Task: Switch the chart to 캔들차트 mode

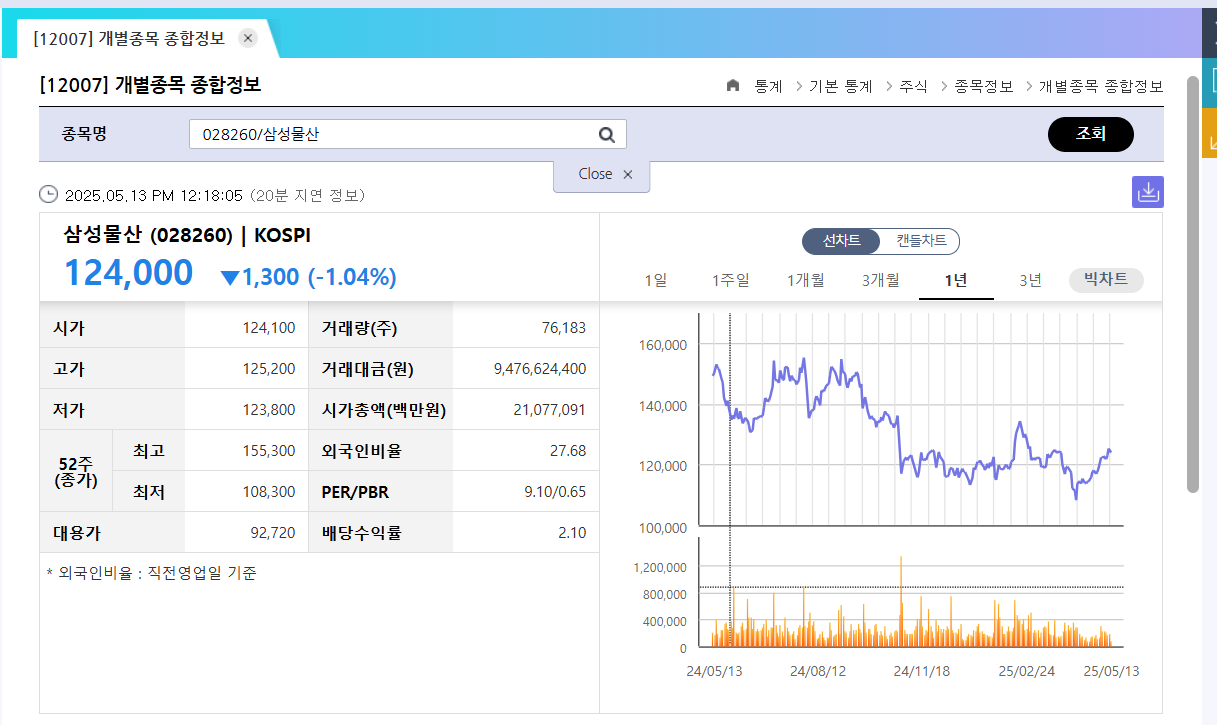Action: (919, 241)
